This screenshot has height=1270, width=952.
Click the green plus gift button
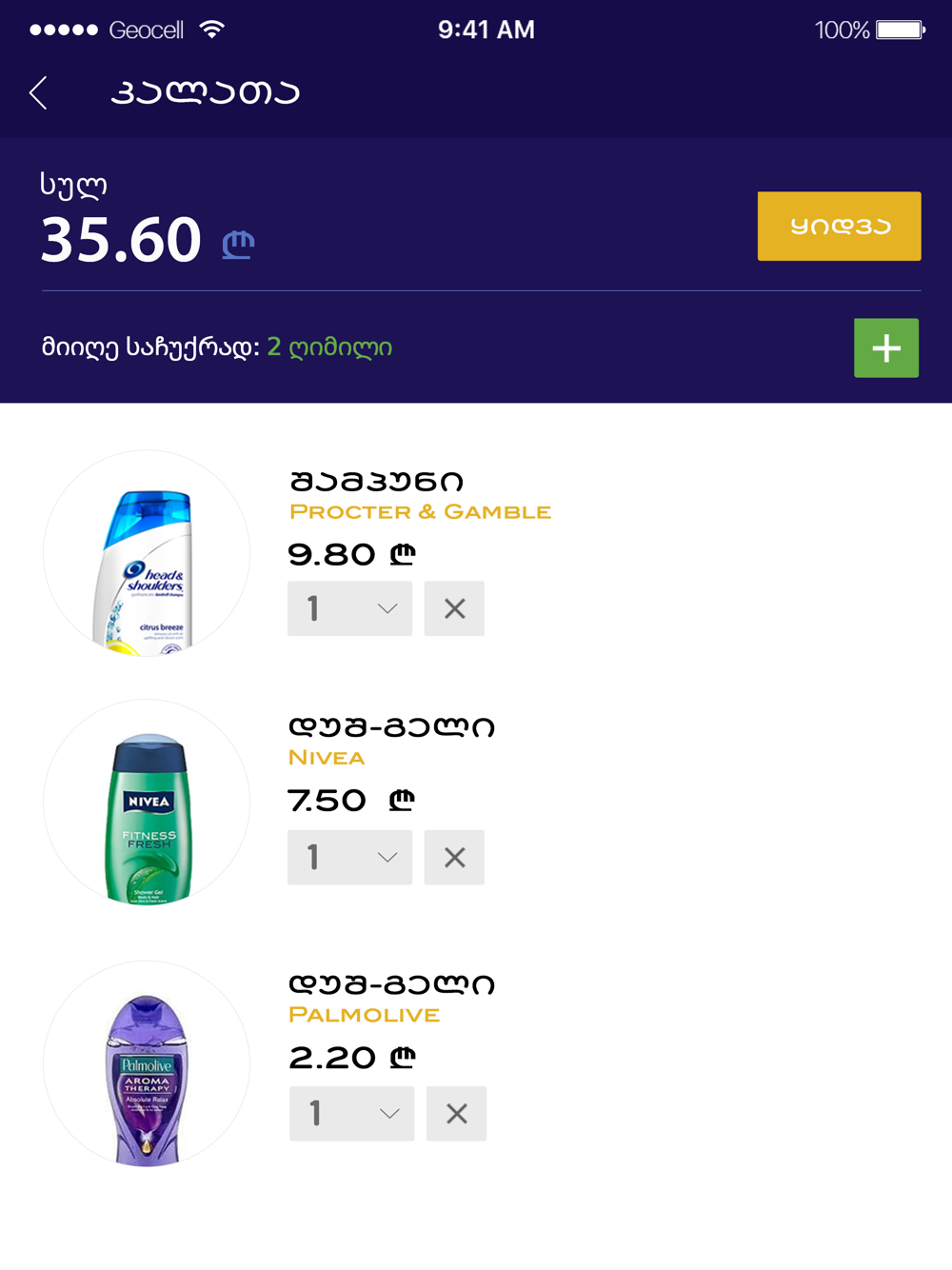886,347
